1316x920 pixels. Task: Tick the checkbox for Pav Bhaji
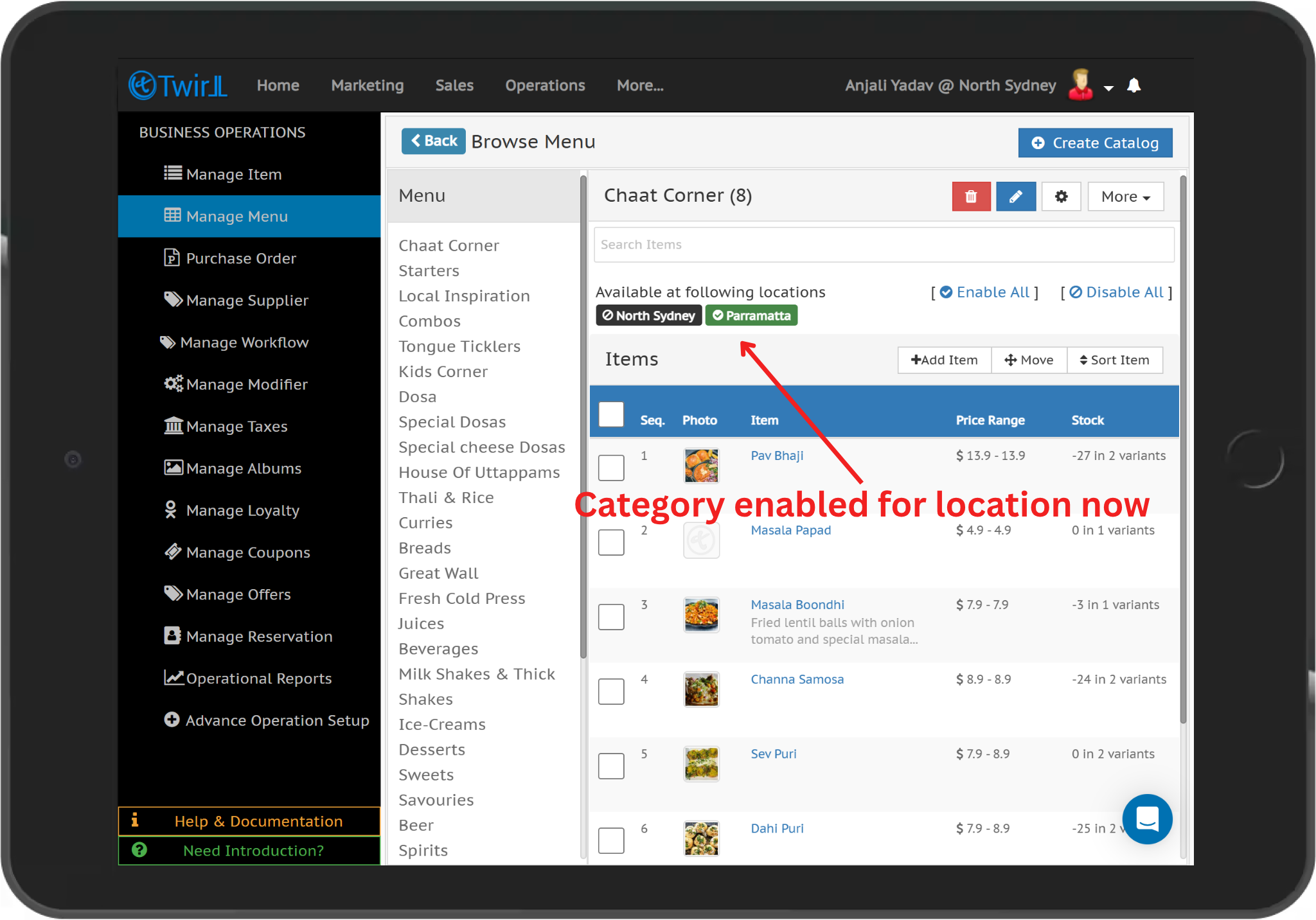pos(611,467)
